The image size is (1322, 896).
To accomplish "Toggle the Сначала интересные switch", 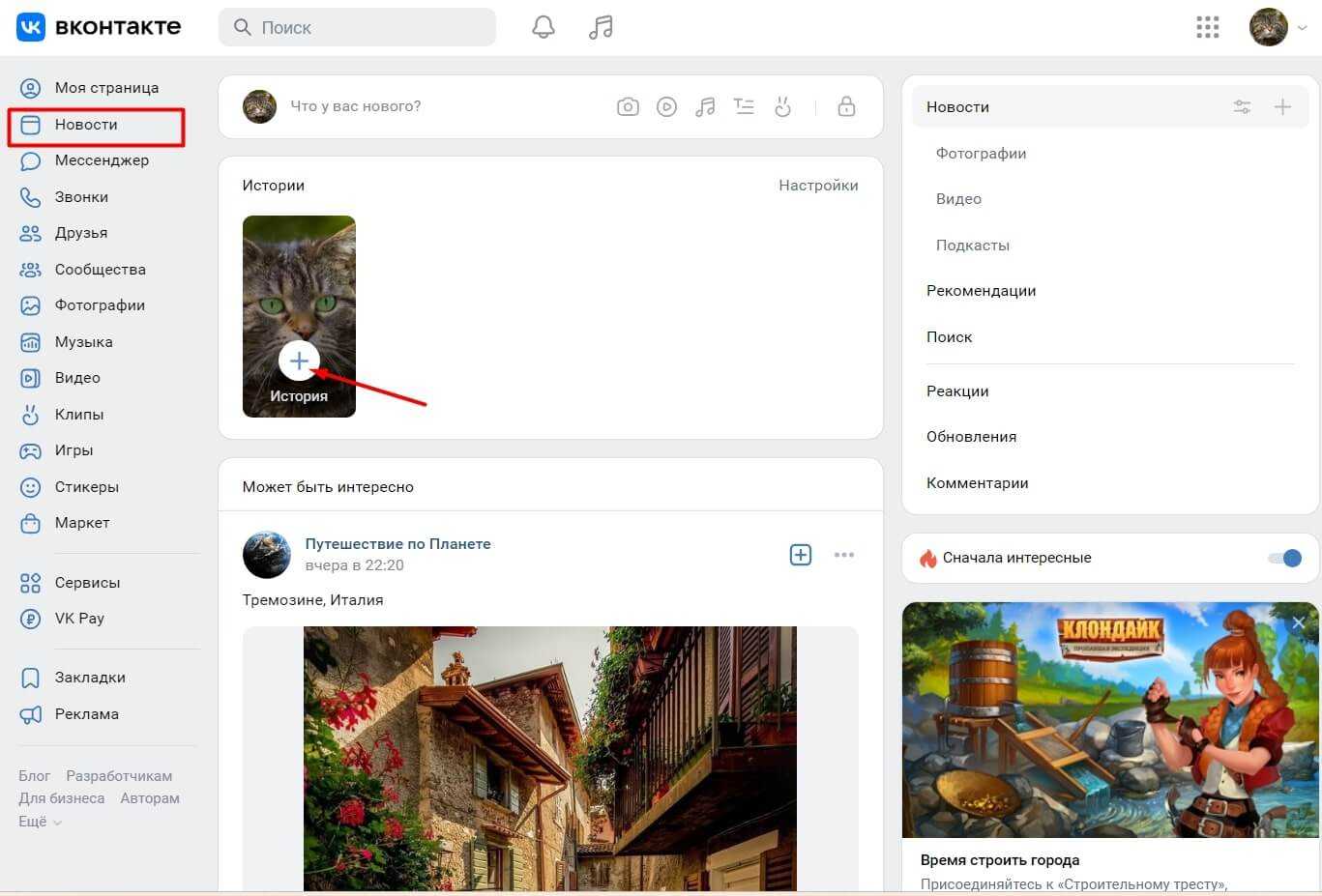I will (1285, 558).
